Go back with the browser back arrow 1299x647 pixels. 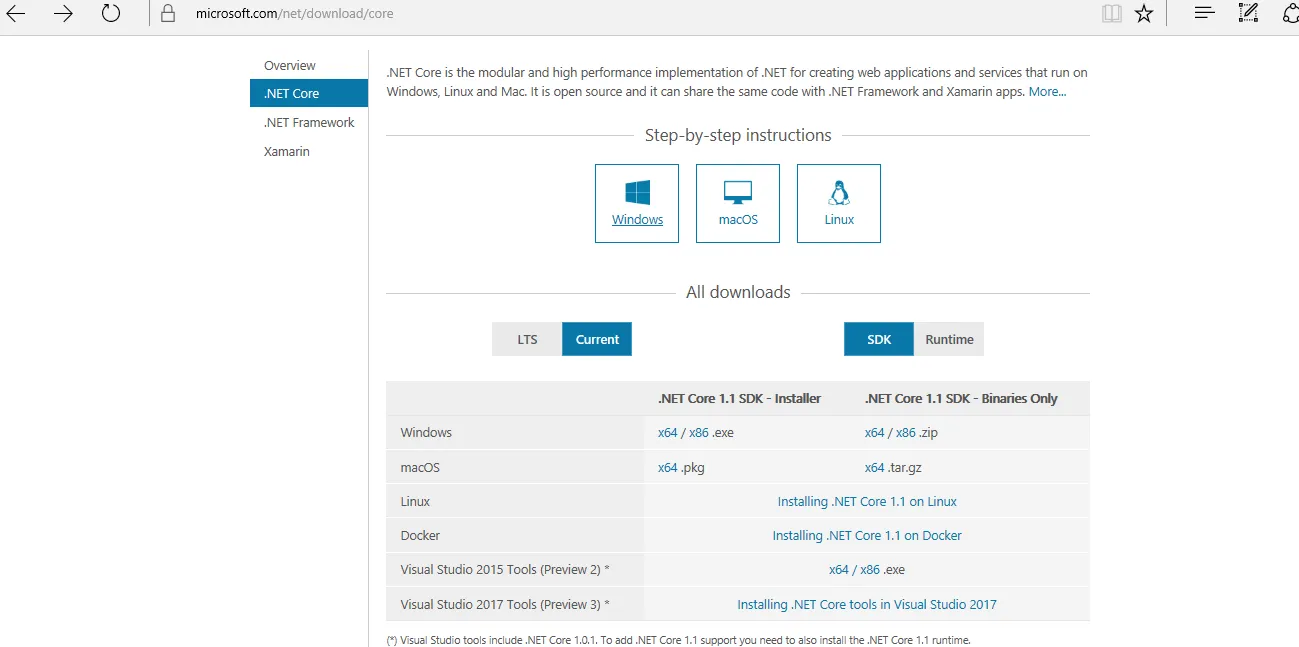[x=15, y=14]
